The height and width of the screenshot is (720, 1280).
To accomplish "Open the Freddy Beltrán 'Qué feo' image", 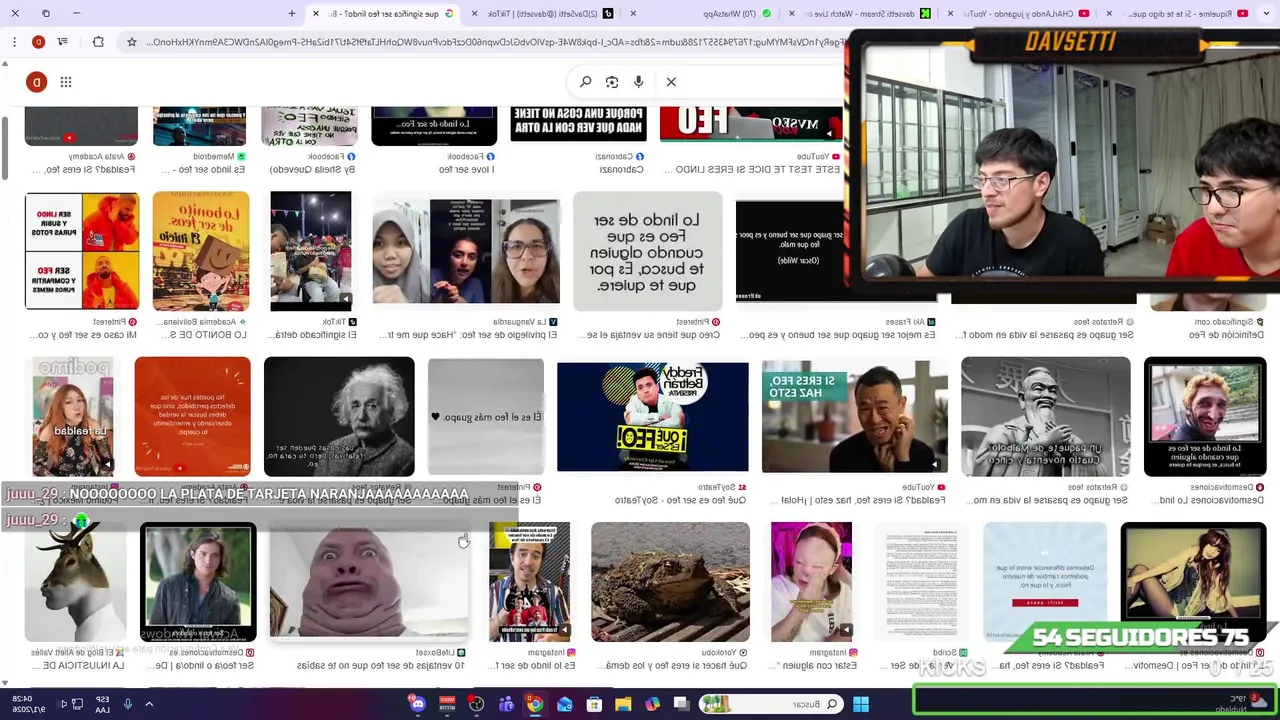I will [652, 416].
